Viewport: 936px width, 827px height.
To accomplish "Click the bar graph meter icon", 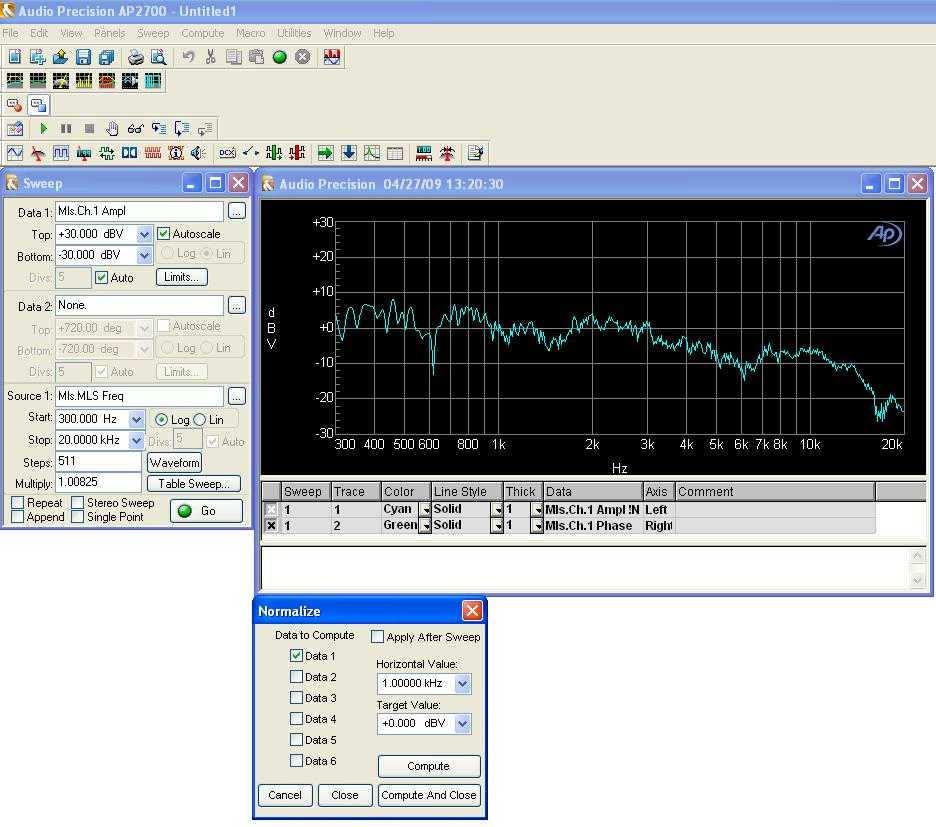I will pyautogui.click(x=424, y=153).
